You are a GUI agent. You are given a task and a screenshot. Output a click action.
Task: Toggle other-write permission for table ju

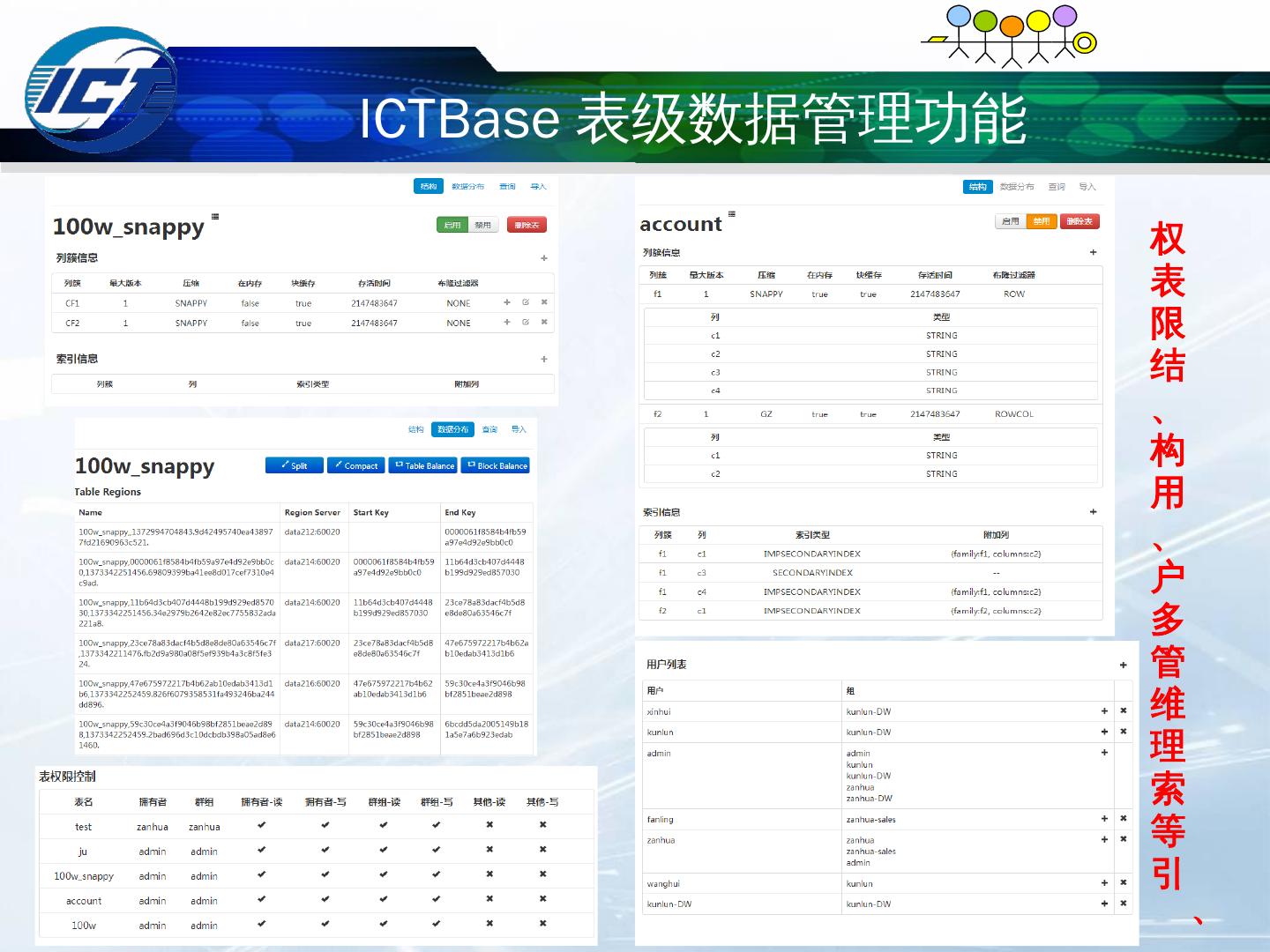click(542, 851)
